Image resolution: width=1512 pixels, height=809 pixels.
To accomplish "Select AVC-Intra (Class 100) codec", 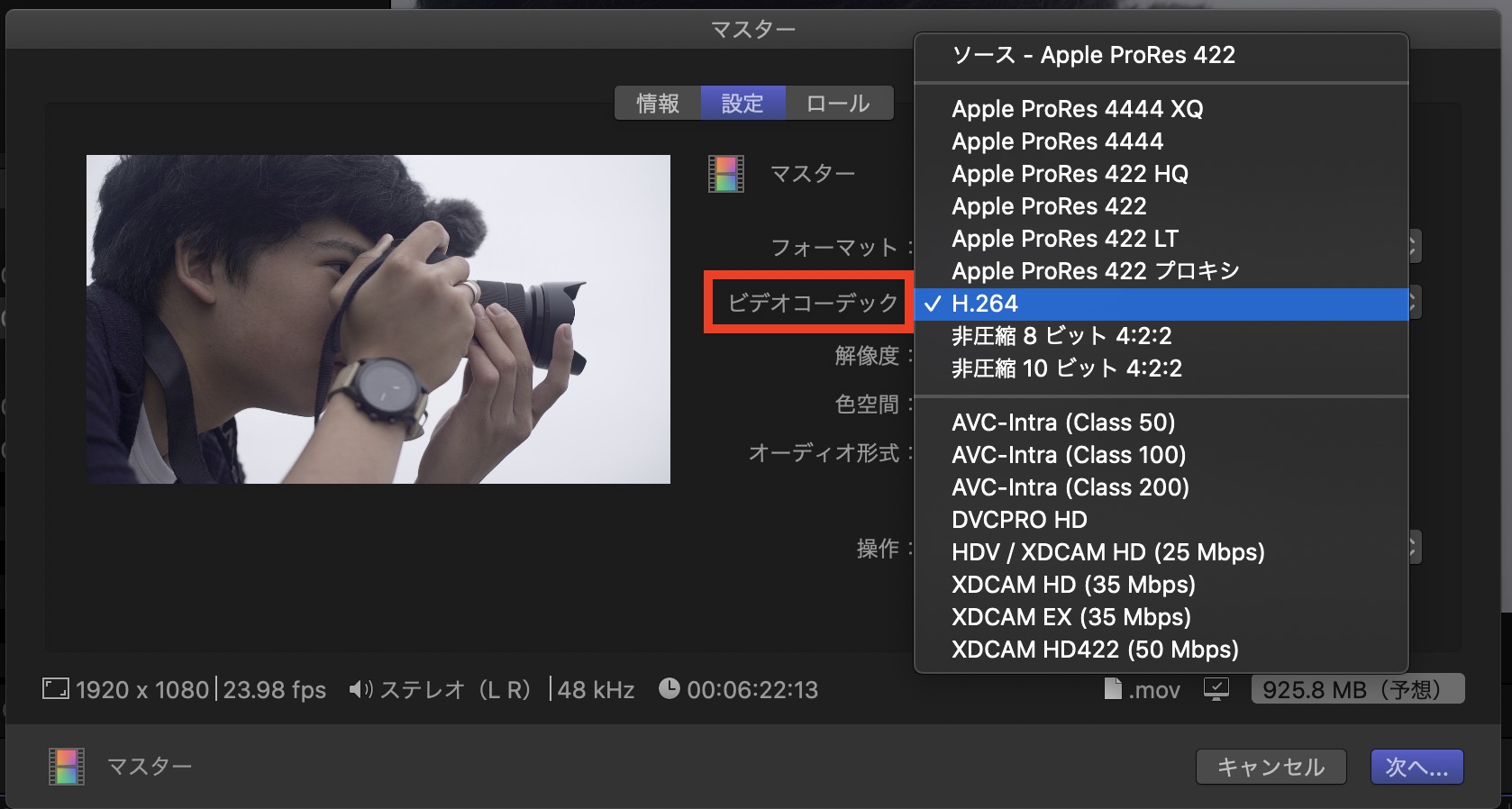I will (x=1161, y=455).
